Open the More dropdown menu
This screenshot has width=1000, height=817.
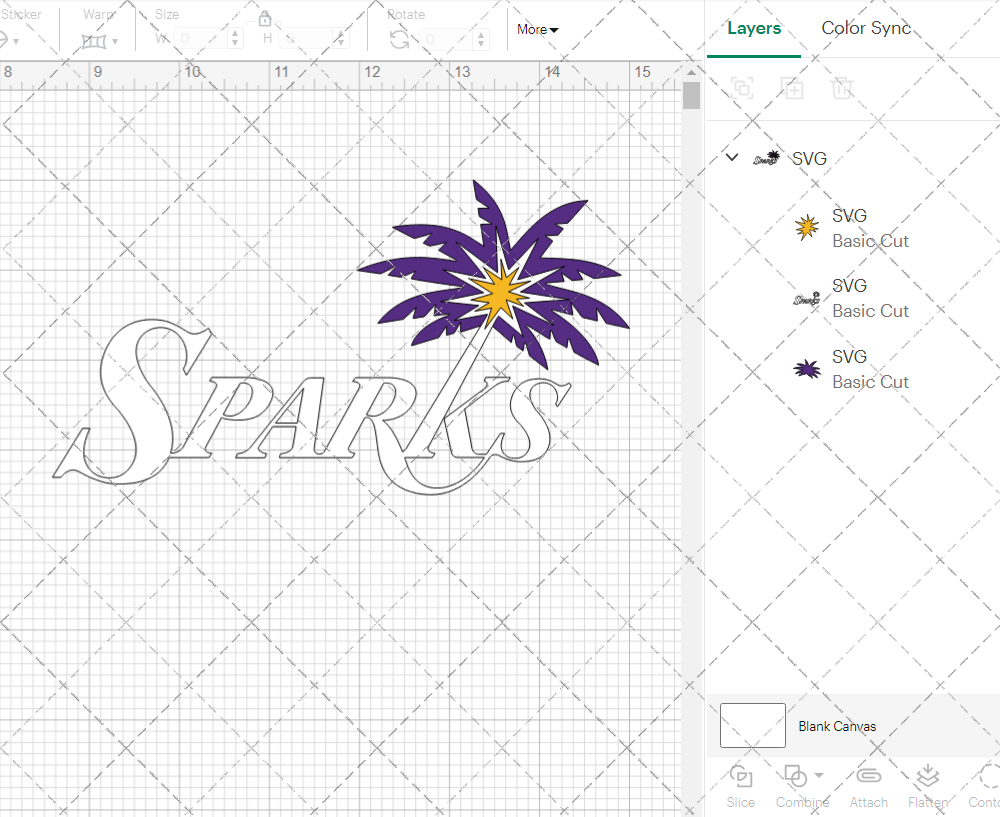(x=537, y=30)
